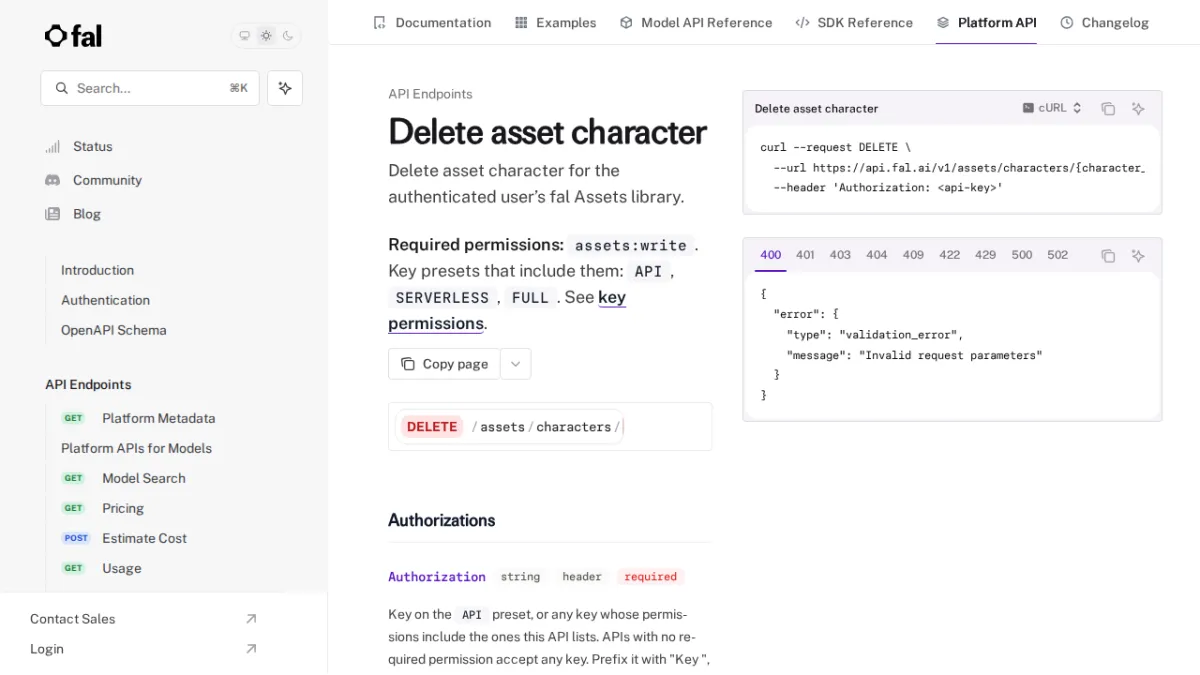This screenshot has height=675, width=1200.
Task: Click the arrow icon beside Login
Action: tap(251, 649)
